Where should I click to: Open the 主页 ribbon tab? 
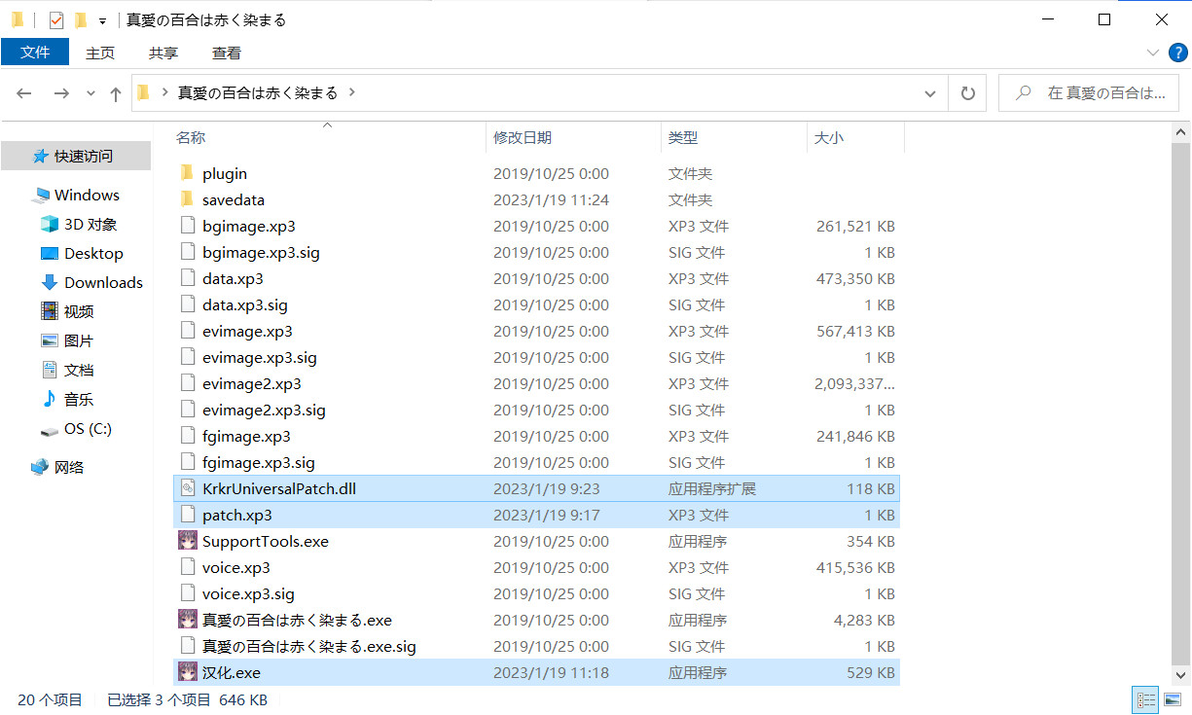click(100, 53)
